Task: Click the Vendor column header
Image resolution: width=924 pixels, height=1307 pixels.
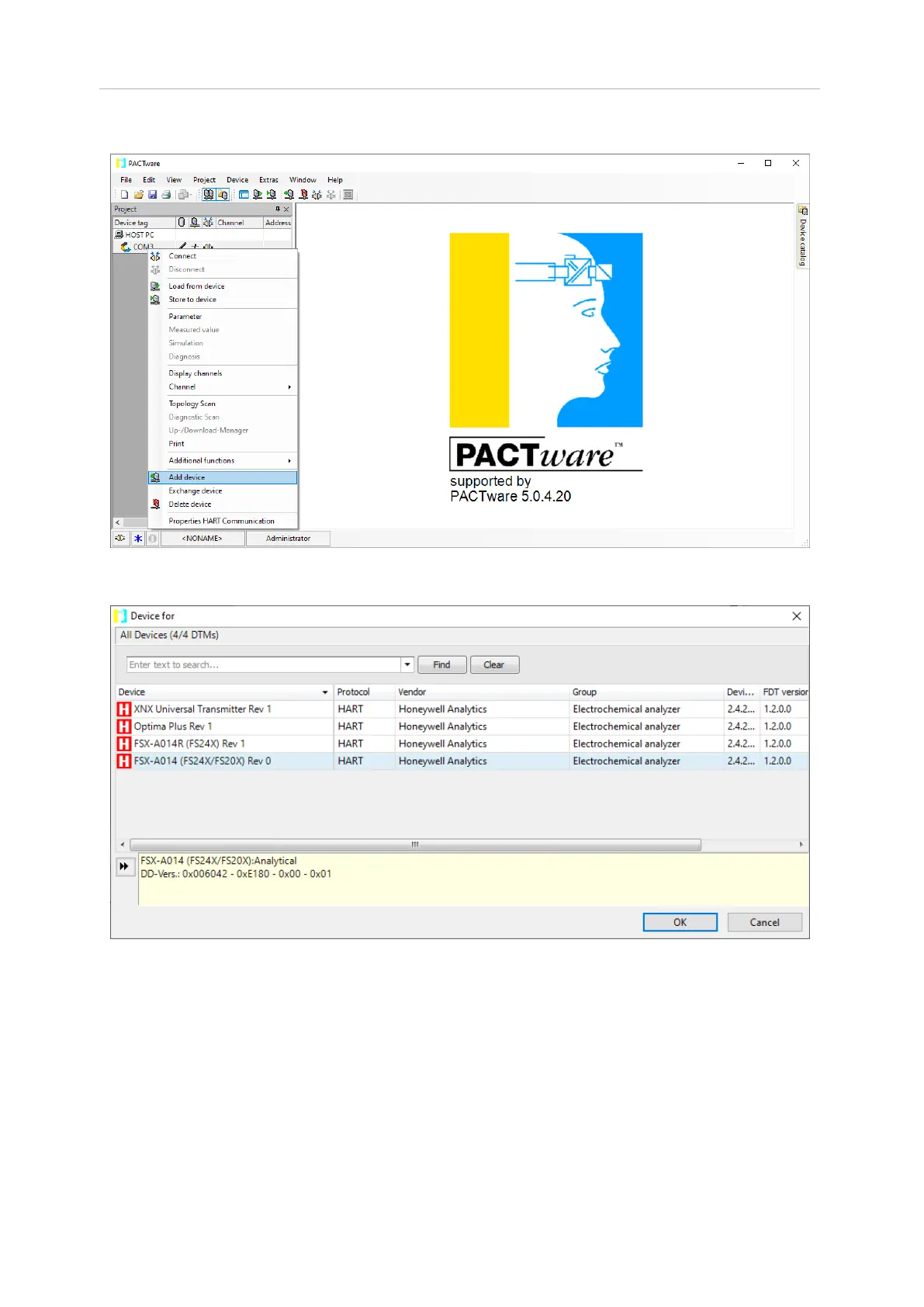Action: pos(482,692)
